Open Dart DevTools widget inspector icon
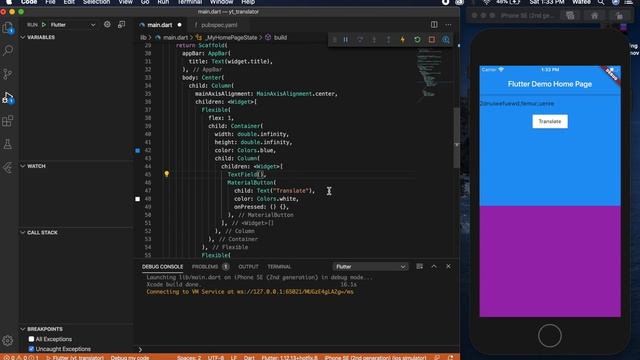640x360 pixels. point(446,40)
